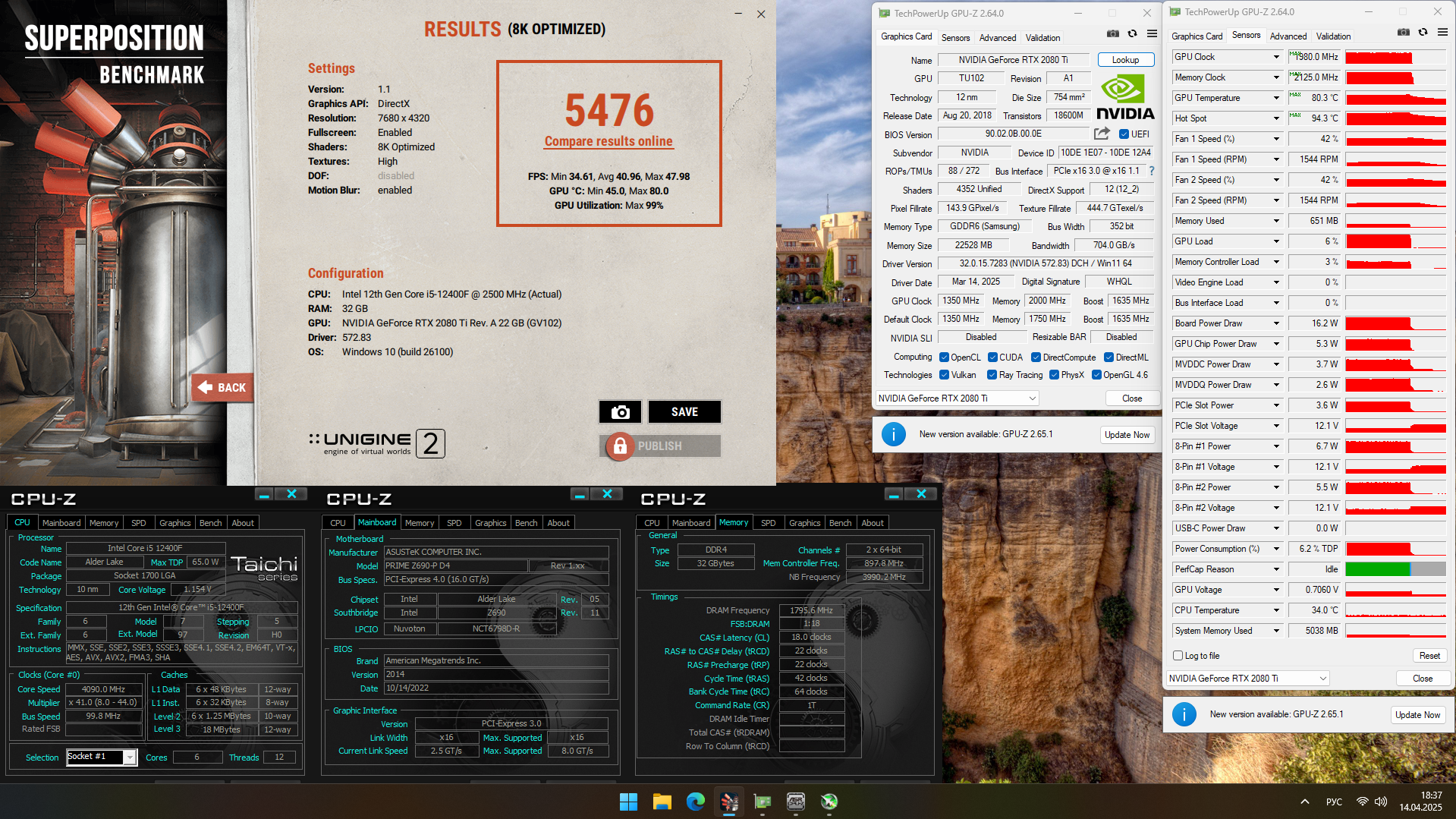Open Microsoft Edge from the taskbar
This screenshot has width=1456, height=819.
[x=695, y=802]
